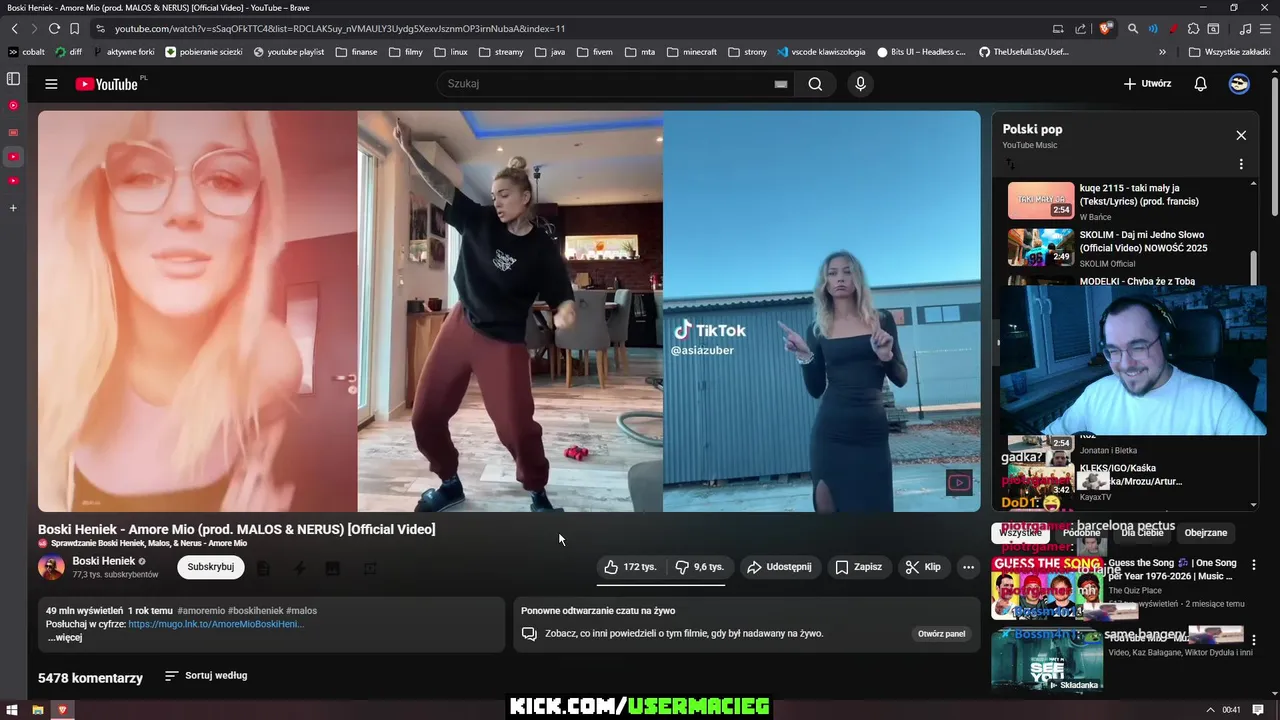Open the youtube playlist bookmark
Viewport: 1280px width, 720px height.
coord(289,52)
